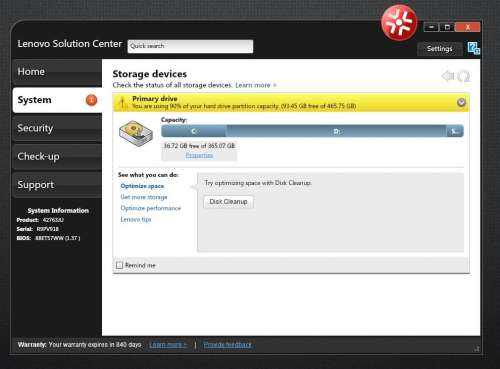This screenshot has width=500, height=369.
Task: Grab the window resize grip corner
Action: pos(477,349)
